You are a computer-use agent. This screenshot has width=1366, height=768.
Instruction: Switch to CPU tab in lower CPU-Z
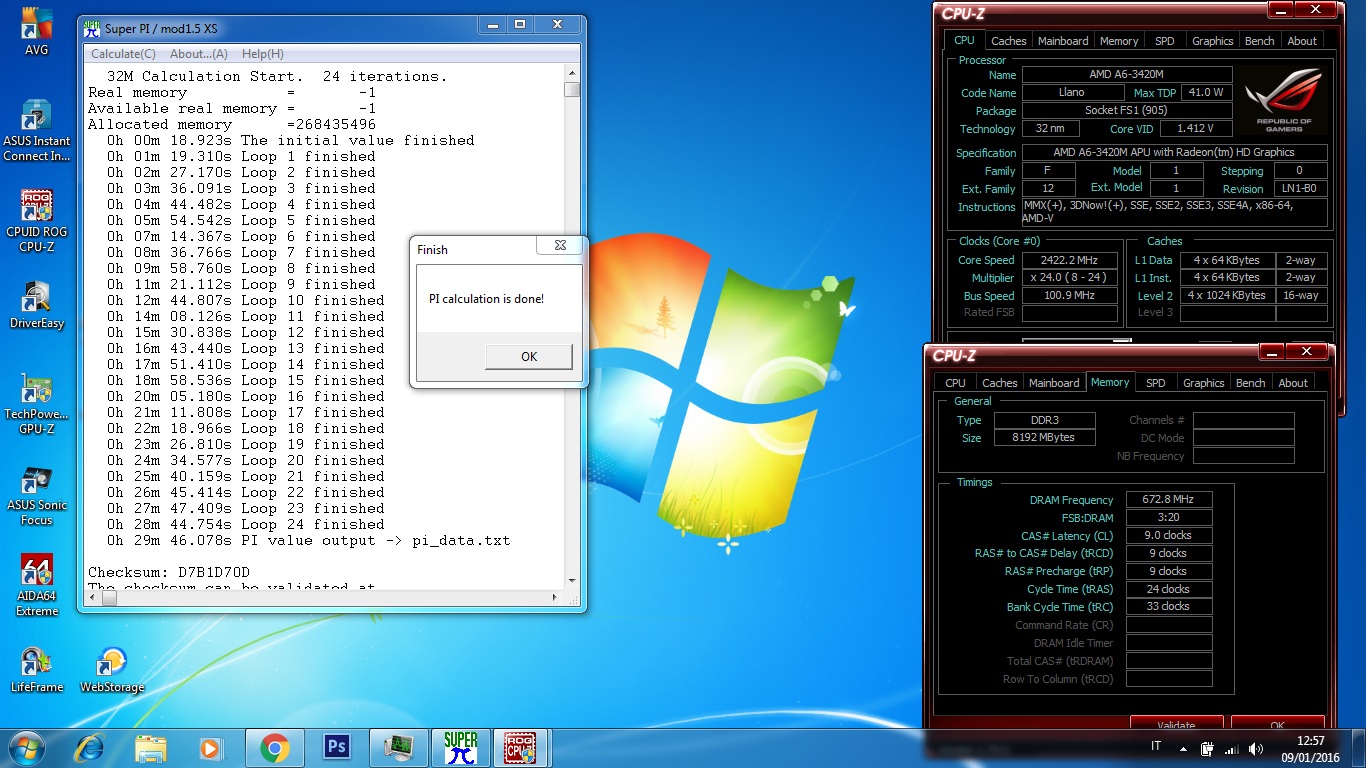[955, 383]
